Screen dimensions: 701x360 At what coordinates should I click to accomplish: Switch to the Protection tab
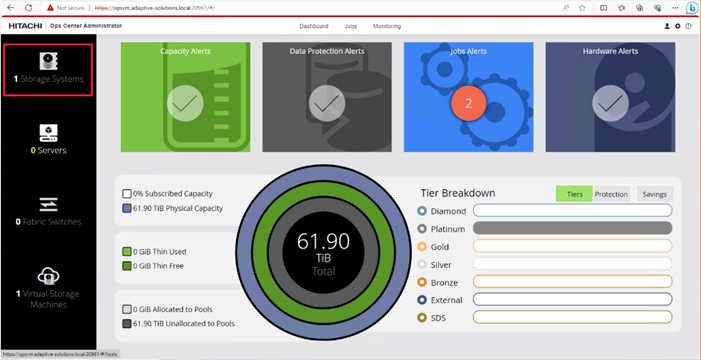click(611, 194)
